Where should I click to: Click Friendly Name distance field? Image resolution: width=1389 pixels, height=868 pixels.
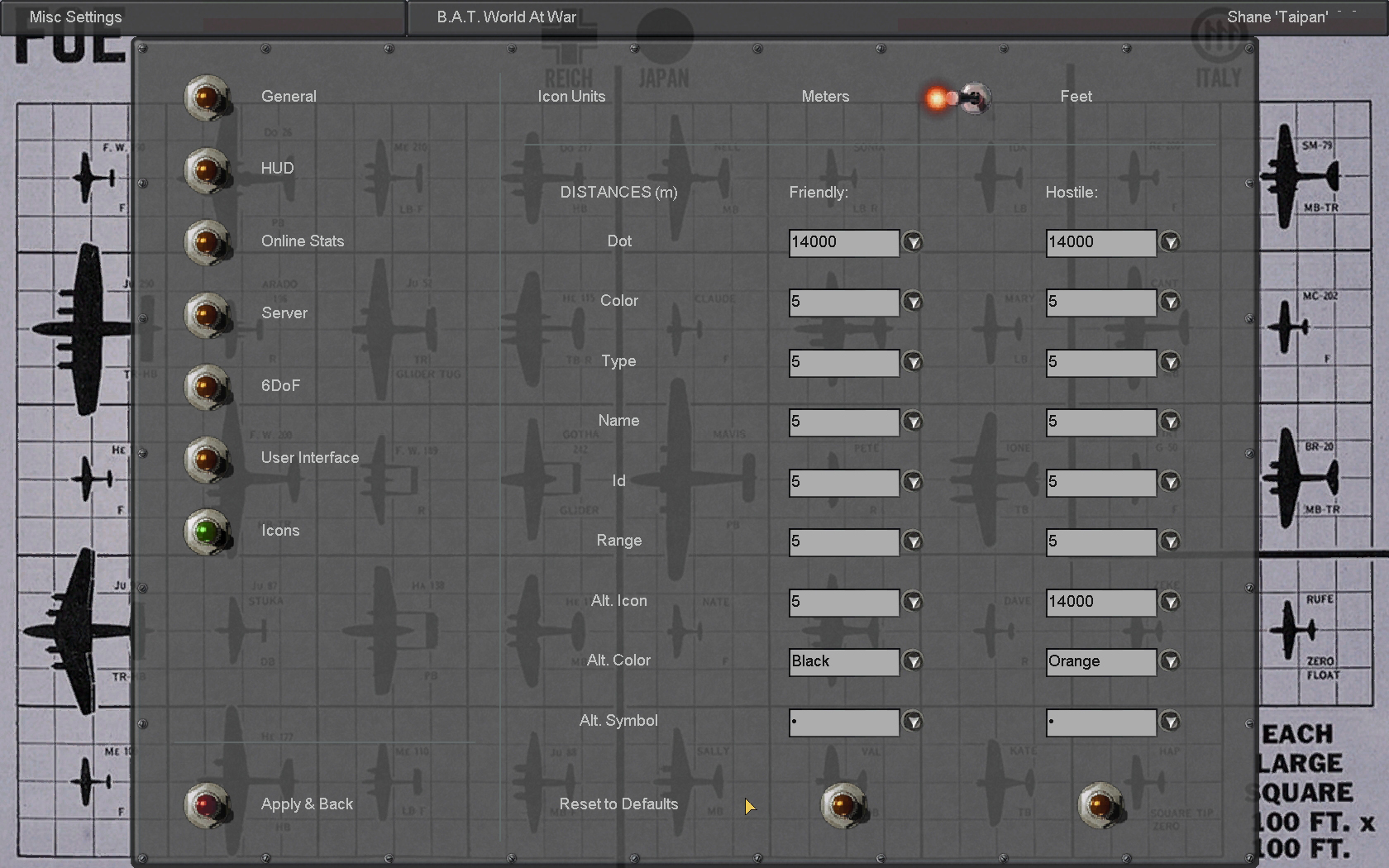pyautogui.click(x=844, y=422)
